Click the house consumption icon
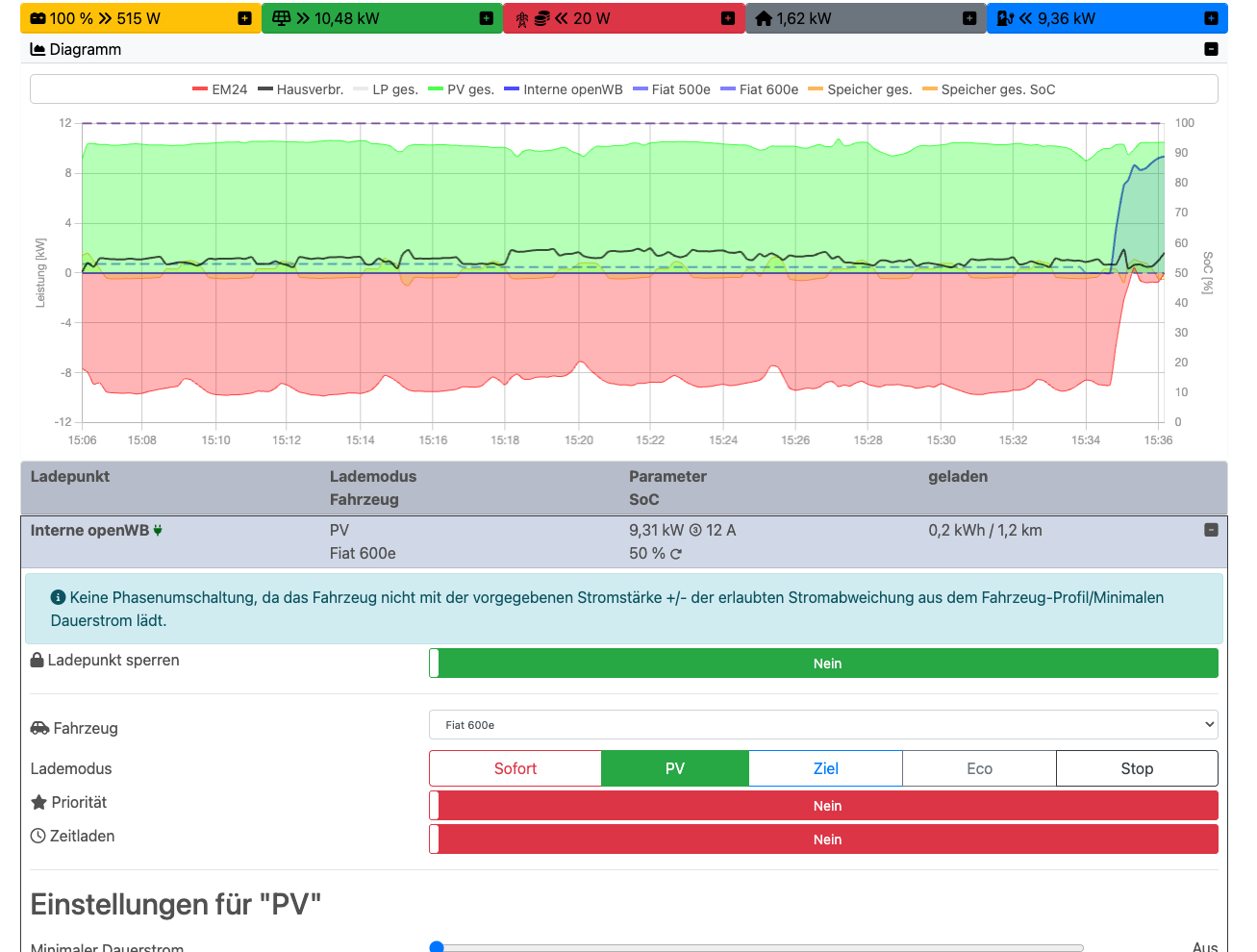This screenshot has height=952, width=1257. (x=764, y=18)
